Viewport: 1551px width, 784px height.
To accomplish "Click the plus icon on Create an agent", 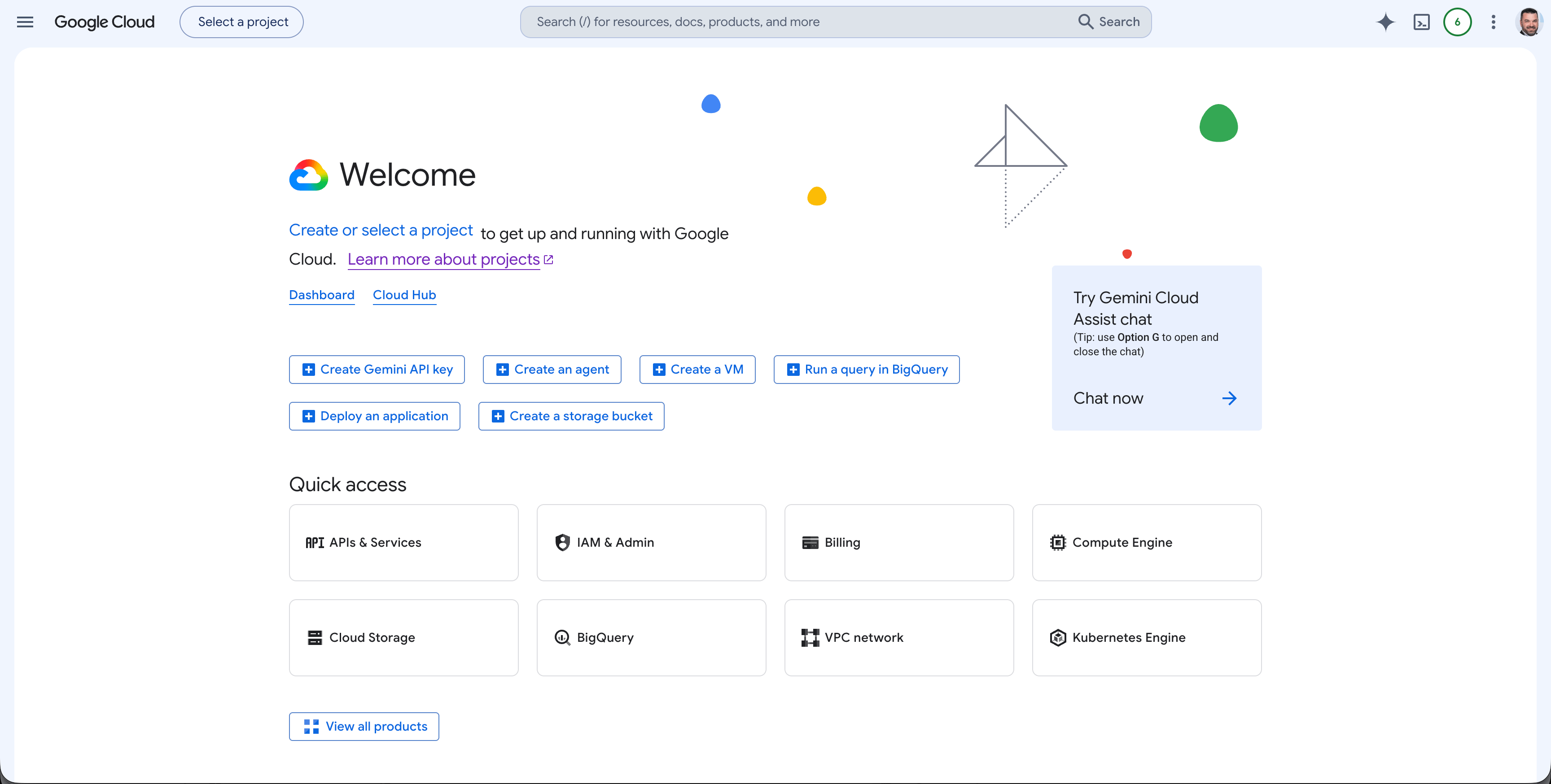I will (502, 370).
